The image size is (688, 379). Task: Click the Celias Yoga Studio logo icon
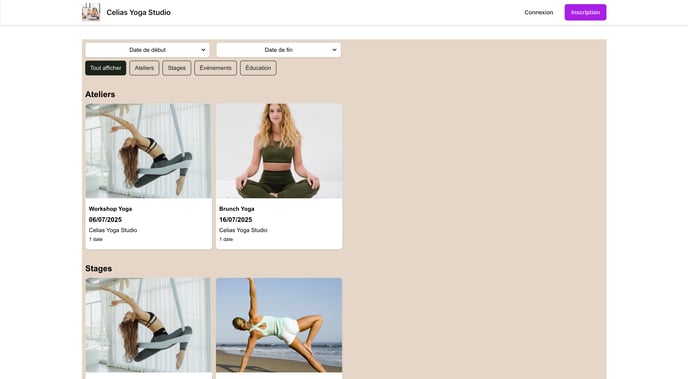coord(91,12)
